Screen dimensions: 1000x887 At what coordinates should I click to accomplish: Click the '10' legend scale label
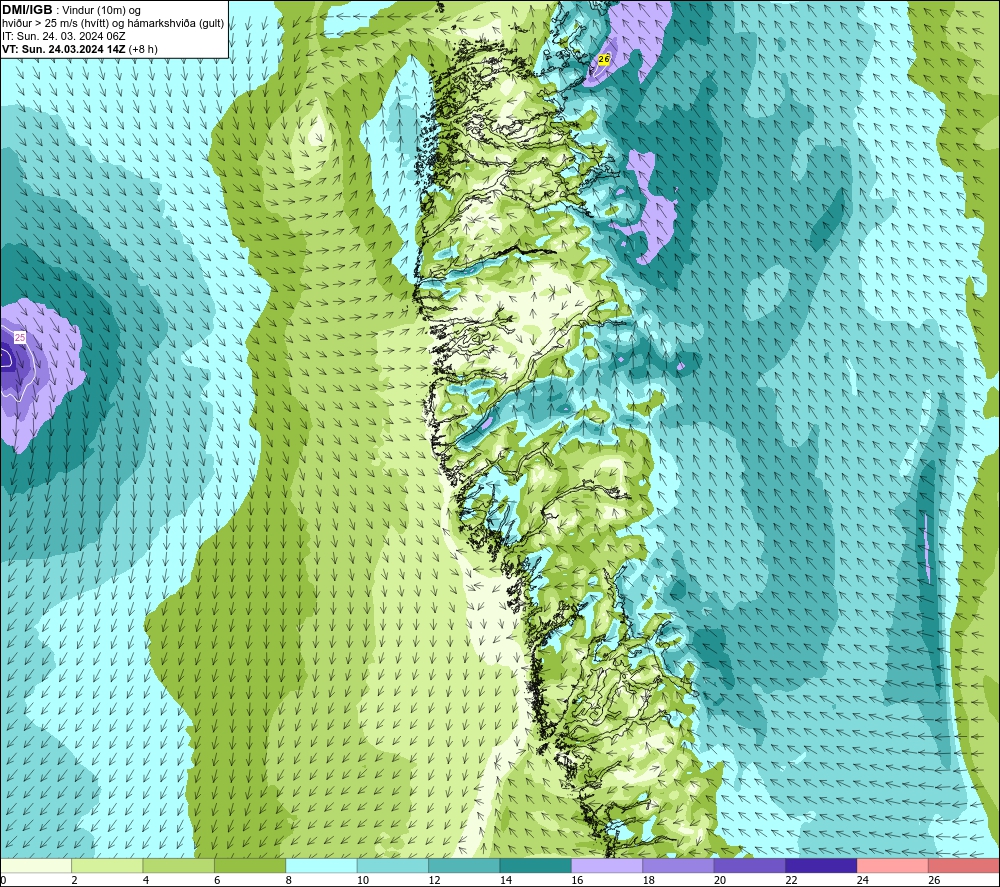click(363, 880)
